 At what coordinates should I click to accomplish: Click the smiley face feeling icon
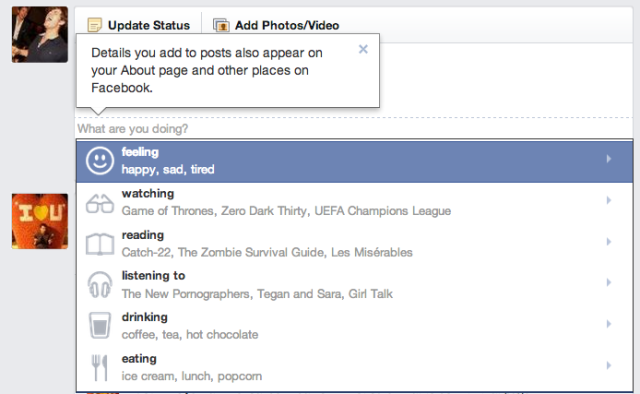click(x=100, y=161)
